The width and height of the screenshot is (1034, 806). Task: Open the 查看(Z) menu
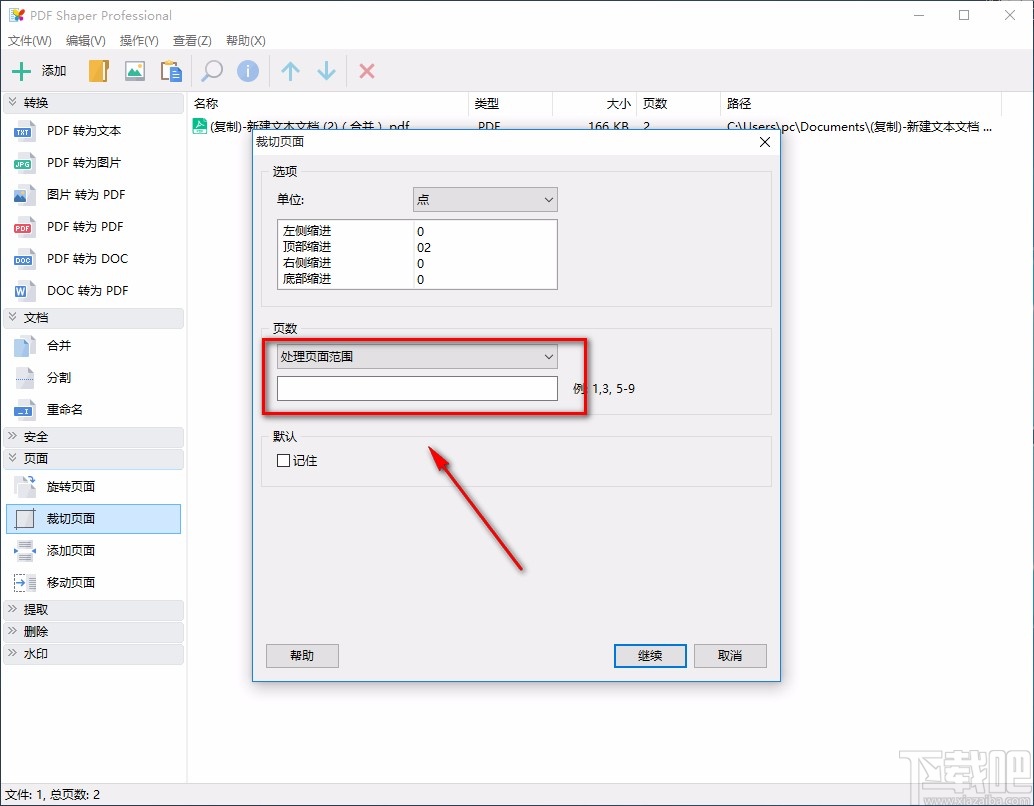(x=192, y=41)
